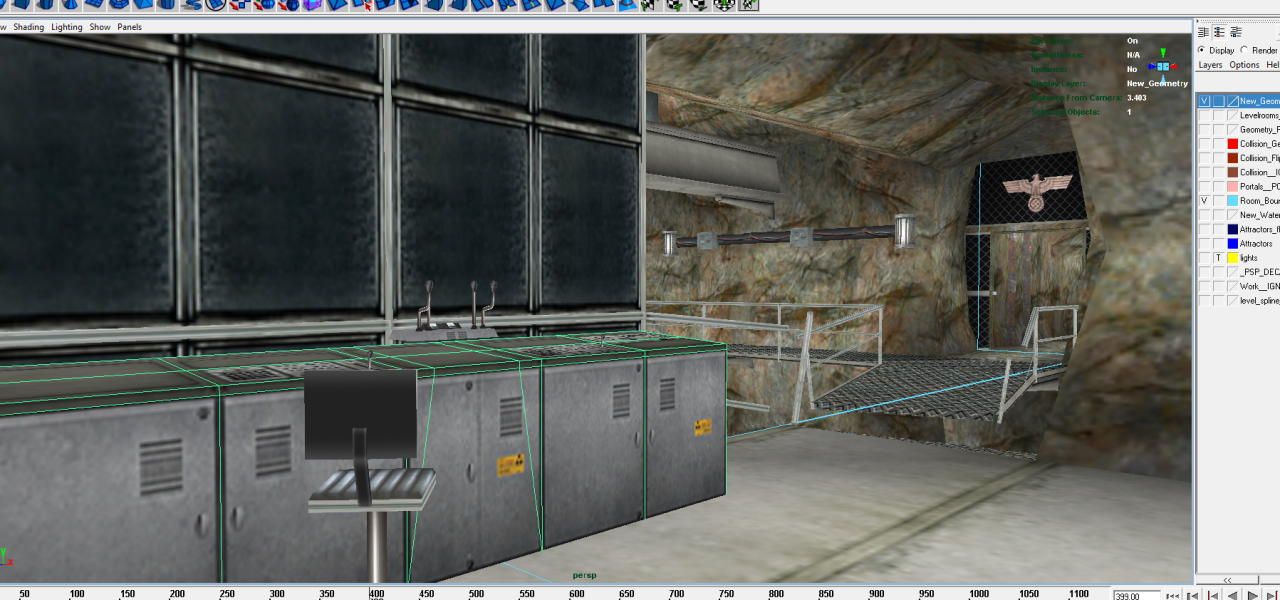1280x600 pixels.
Task: Select the Attractors layer name
Action: [x=1256, y=244]
